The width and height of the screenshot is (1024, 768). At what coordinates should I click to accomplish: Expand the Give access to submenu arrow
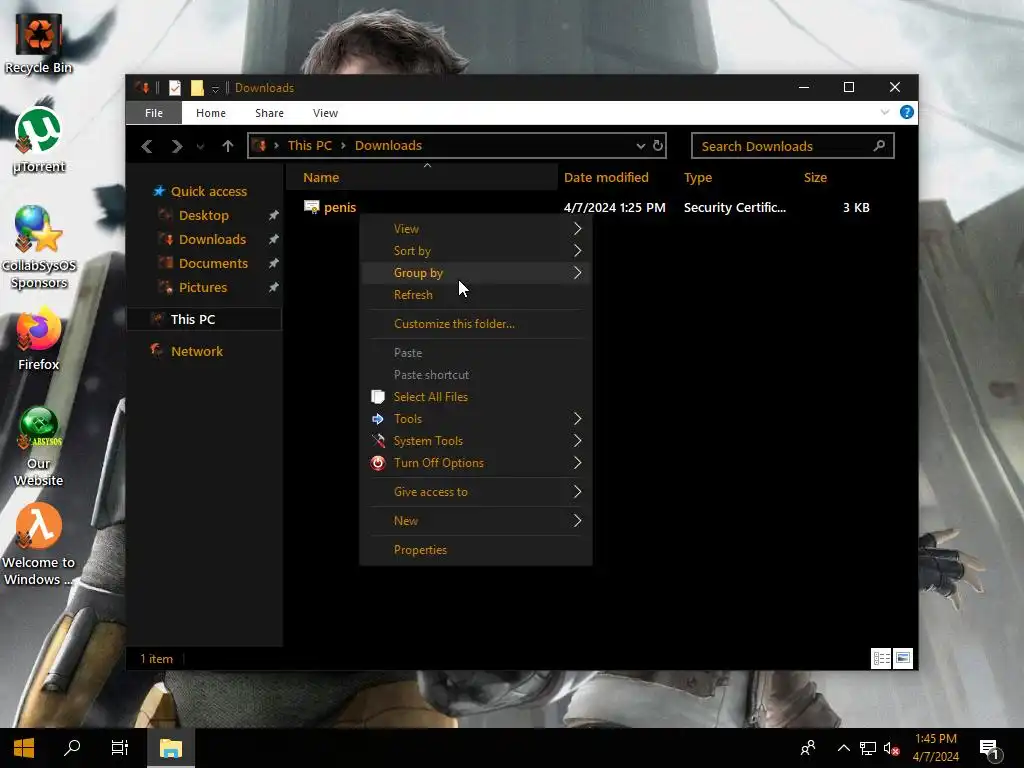pos(577,492)
